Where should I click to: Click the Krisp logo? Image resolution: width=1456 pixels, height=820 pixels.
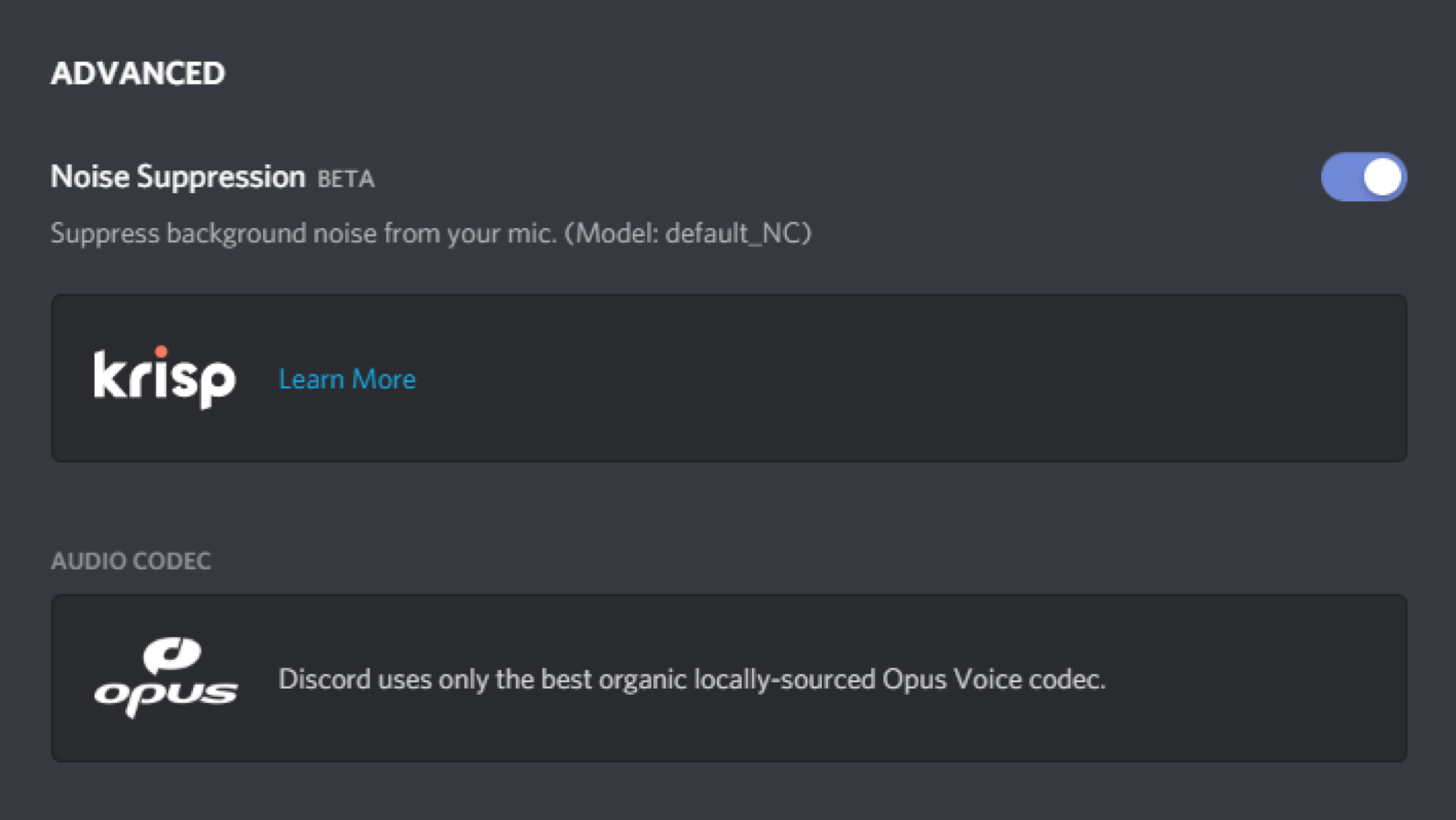point(165,377)
